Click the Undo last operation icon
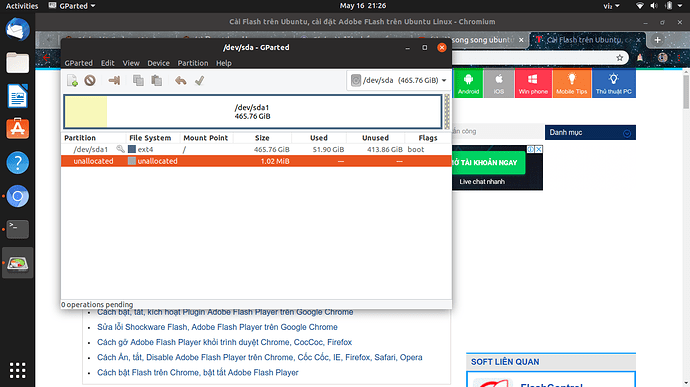The image size is (690, 387). pyautogui.click(x=180, y=81)
